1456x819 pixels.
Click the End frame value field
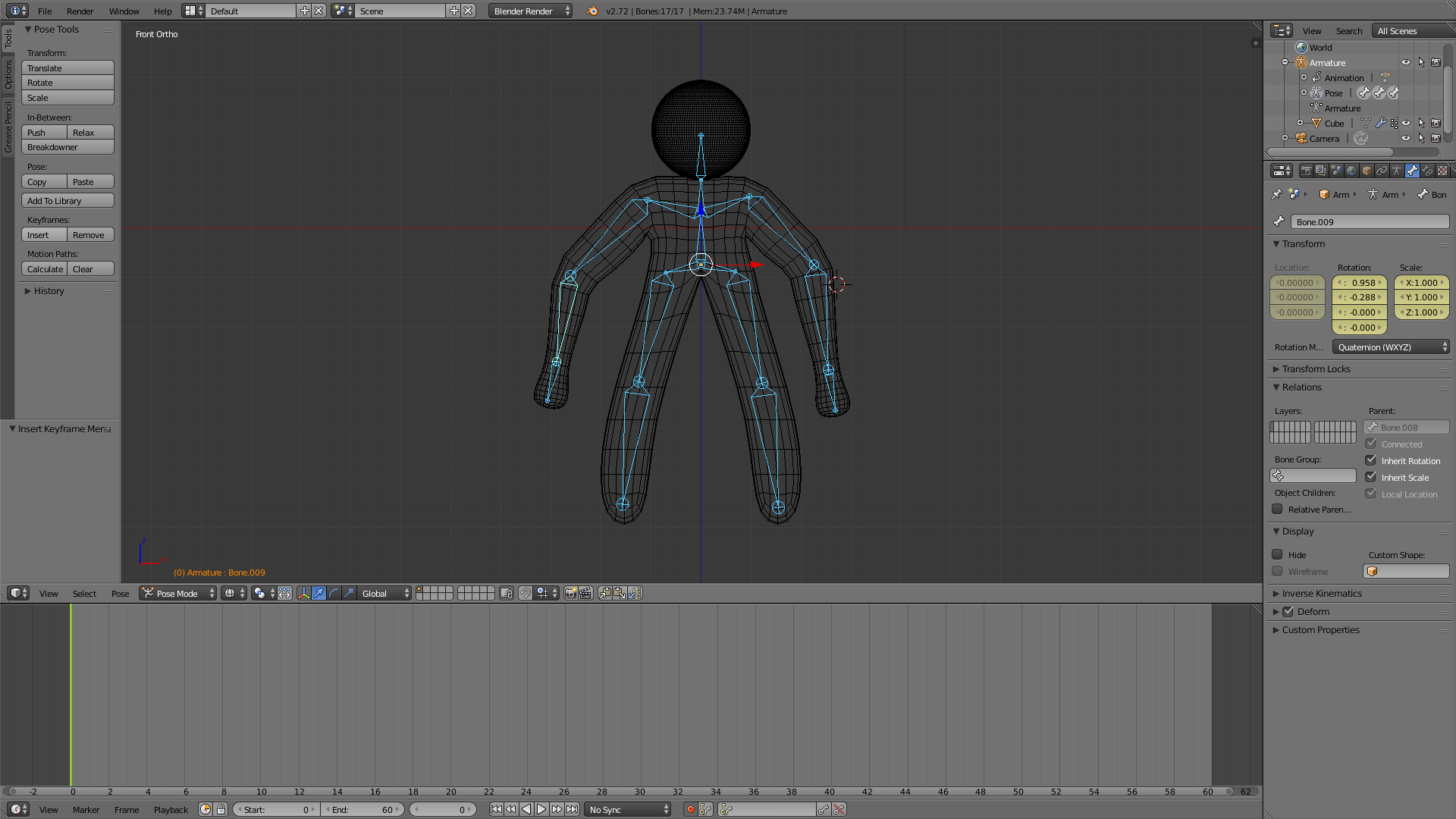tap(362, 809)
